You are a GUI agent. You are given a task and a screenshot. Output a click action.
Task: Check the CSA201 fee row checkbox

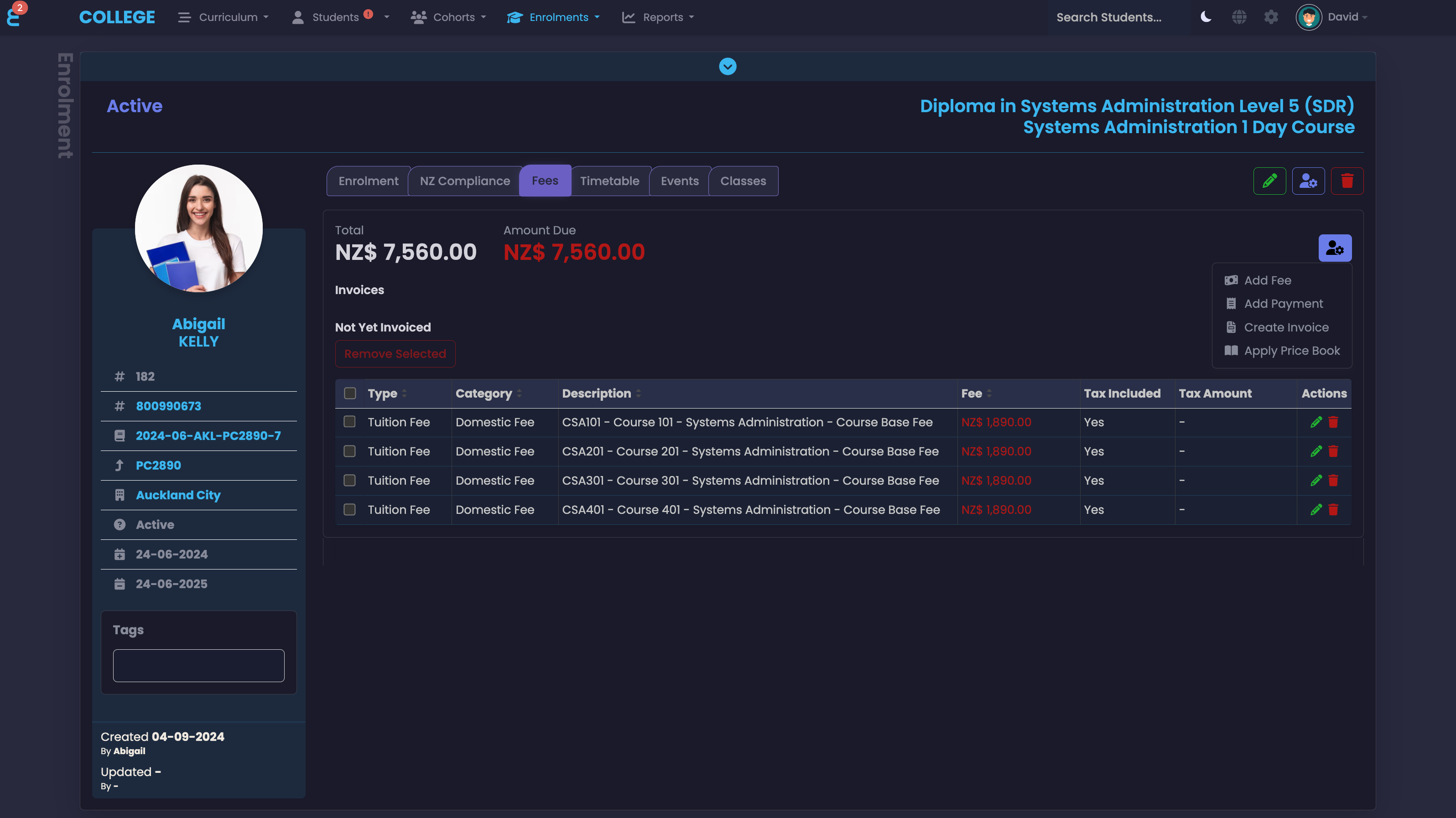click(350, 451)
